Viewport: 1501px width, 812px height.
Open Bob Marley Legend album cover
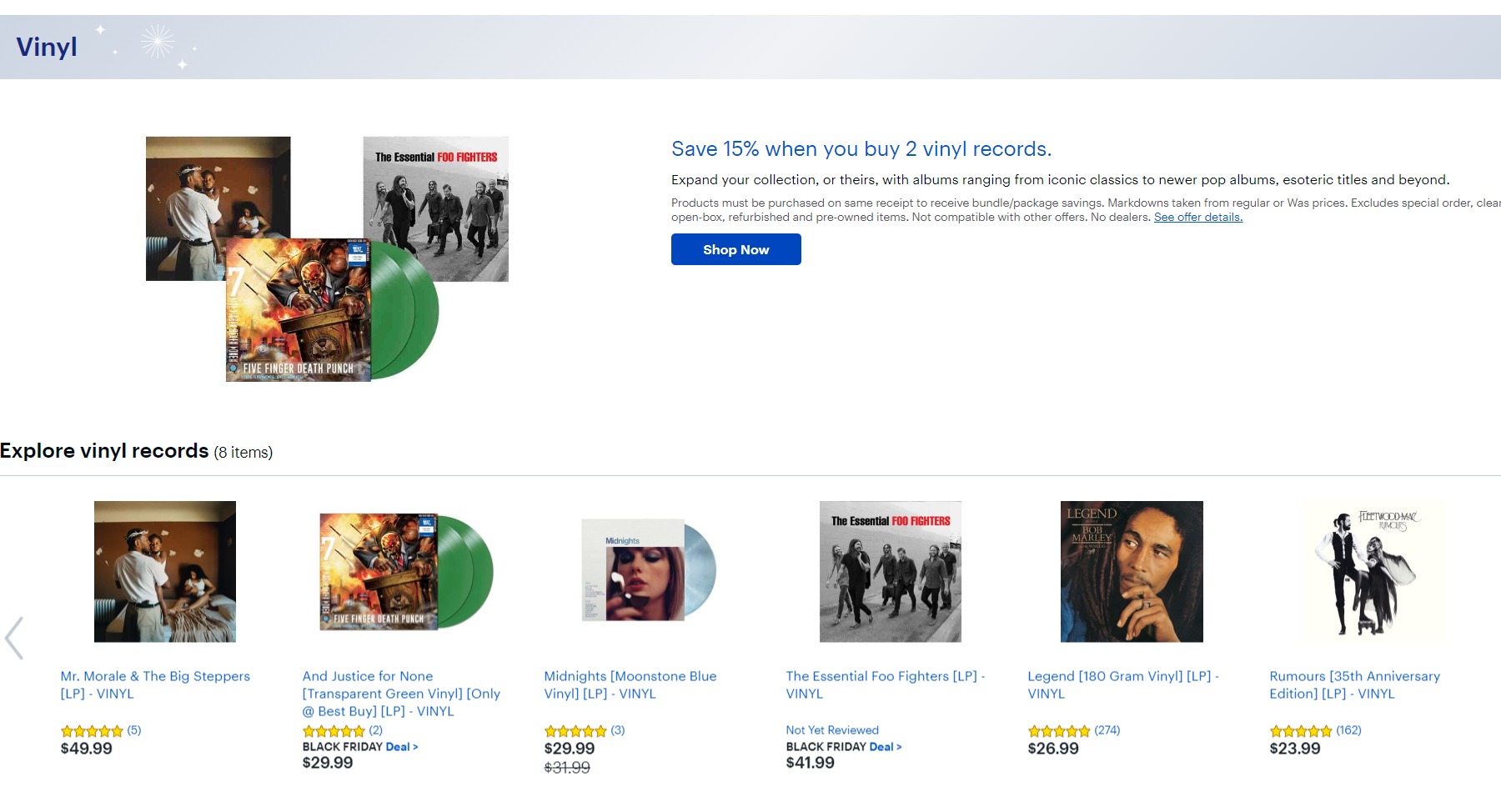pos(1132,572)
